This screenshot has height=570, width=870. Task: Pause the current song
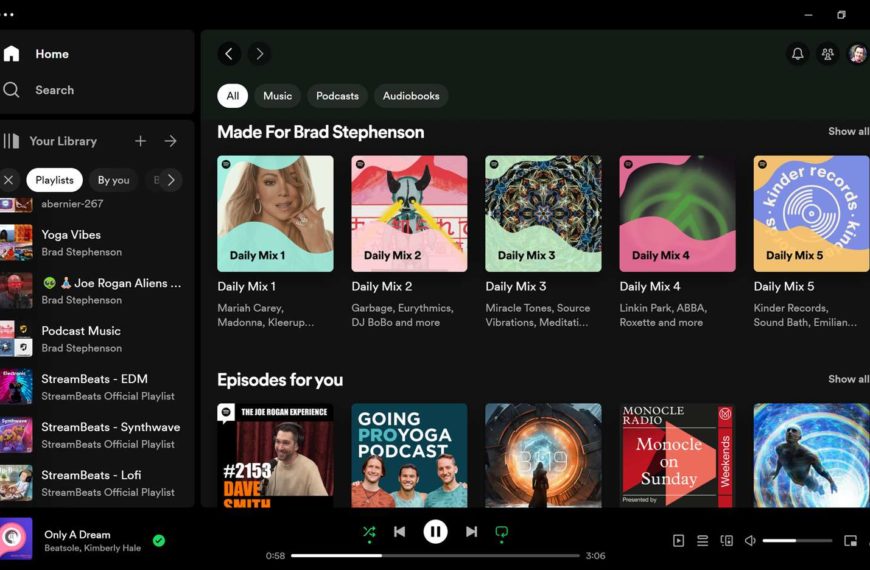436,532
